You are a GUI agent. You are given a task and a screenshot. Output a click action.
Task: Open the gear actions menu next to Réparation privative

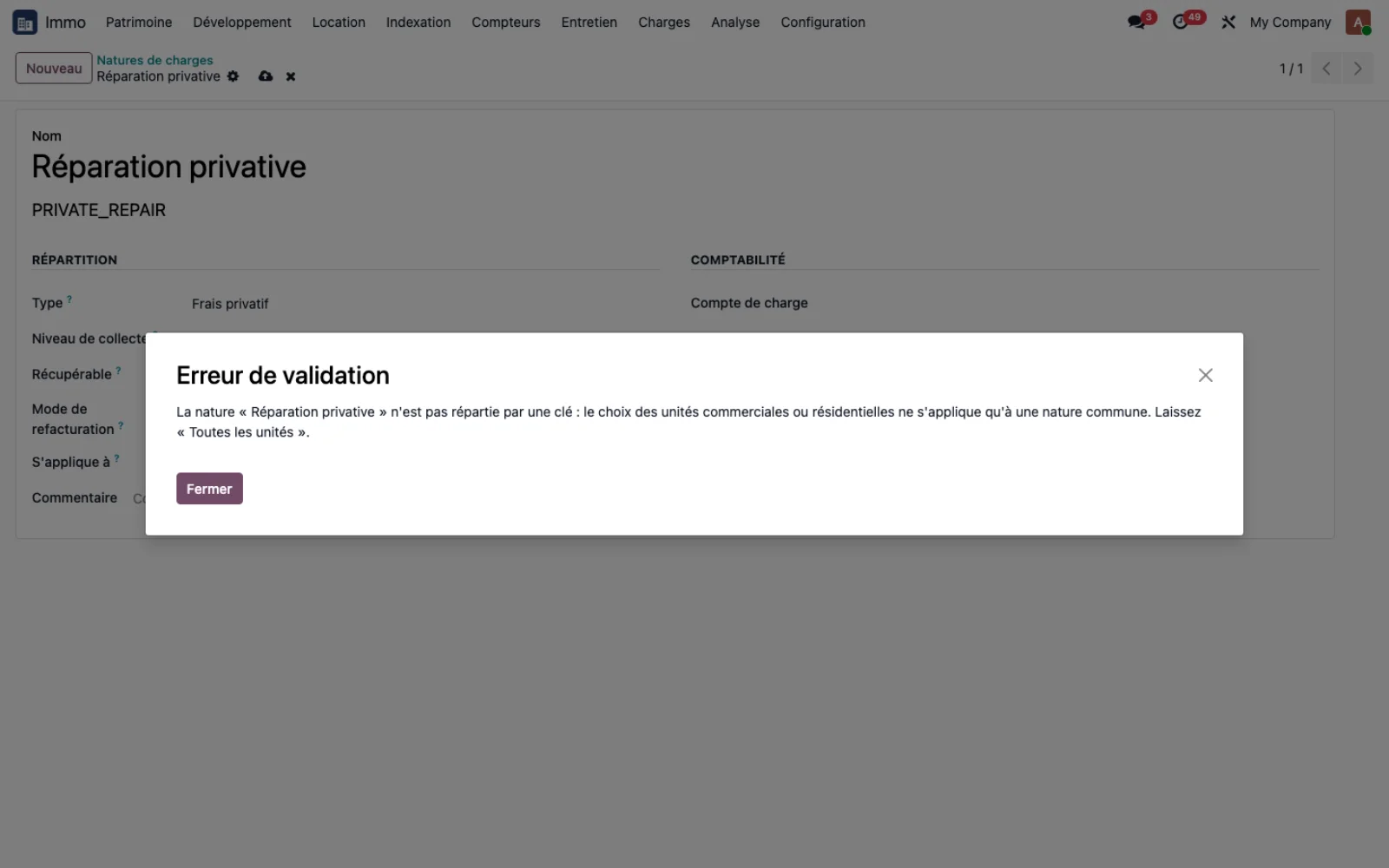coord(233,76)
